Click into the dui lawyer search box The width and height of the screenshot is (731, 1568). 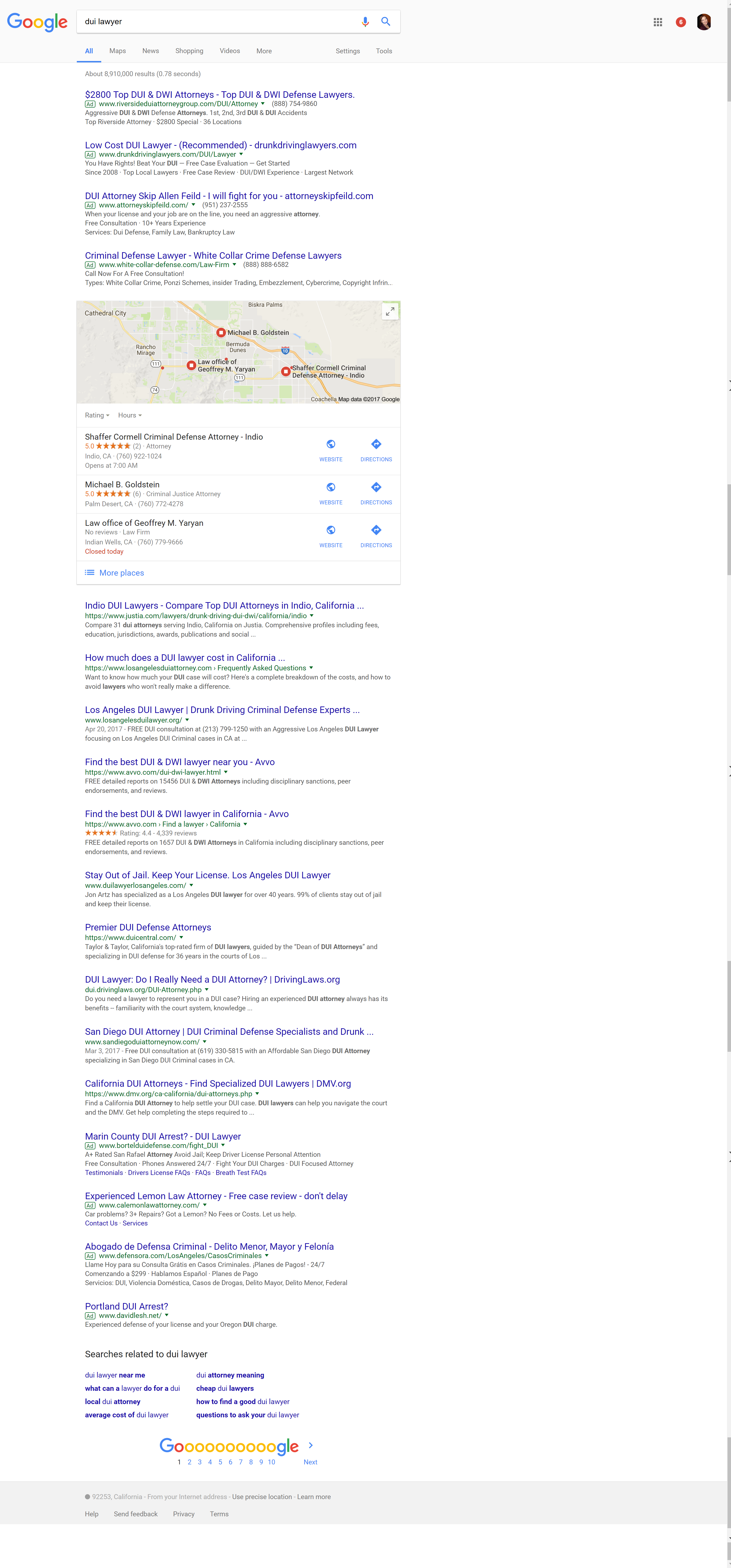point(219,21)
